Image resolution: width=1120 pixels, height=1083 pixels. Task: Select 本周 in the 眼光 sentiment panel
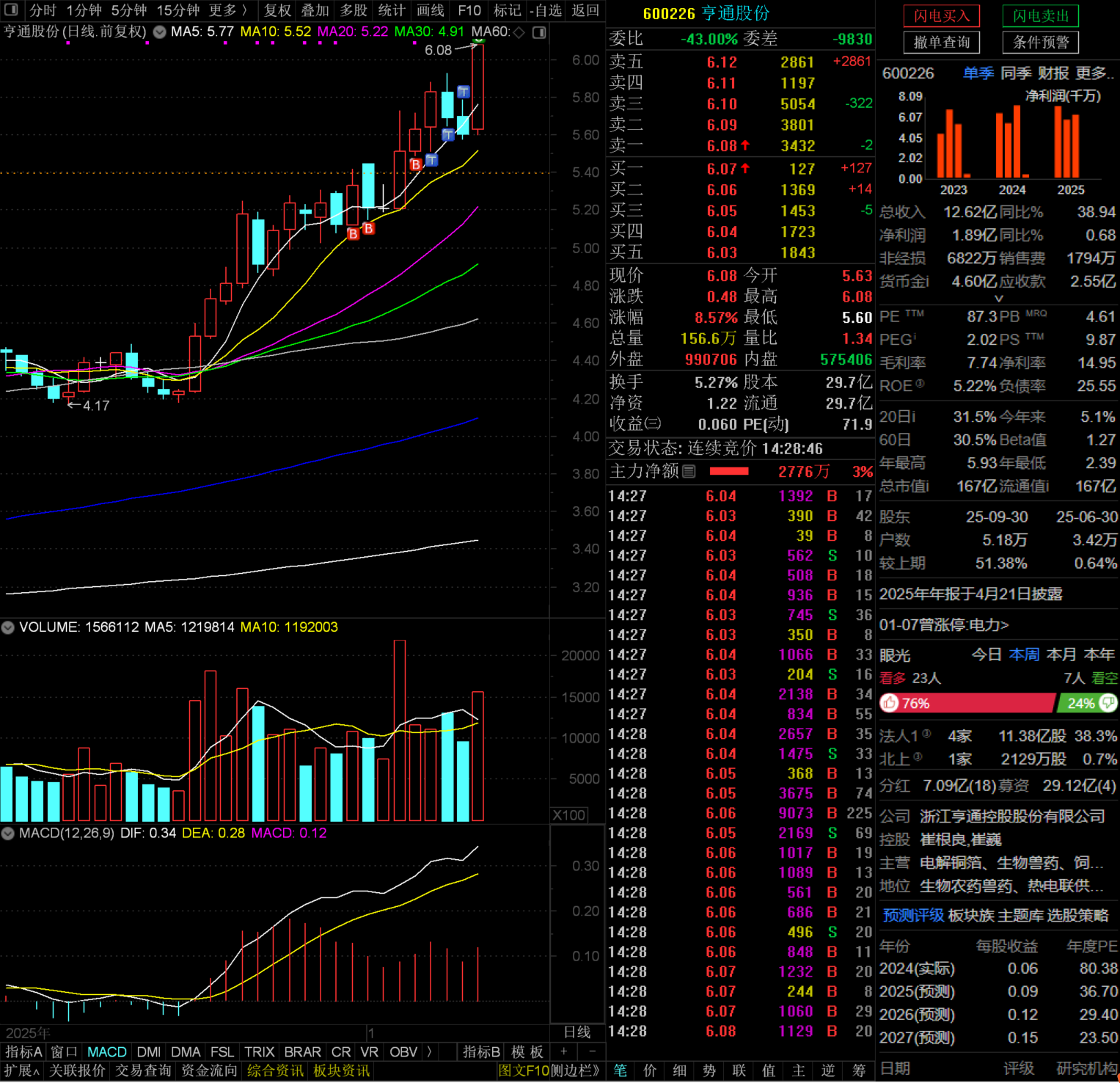pyautogui.click(x=1024, y=654)
